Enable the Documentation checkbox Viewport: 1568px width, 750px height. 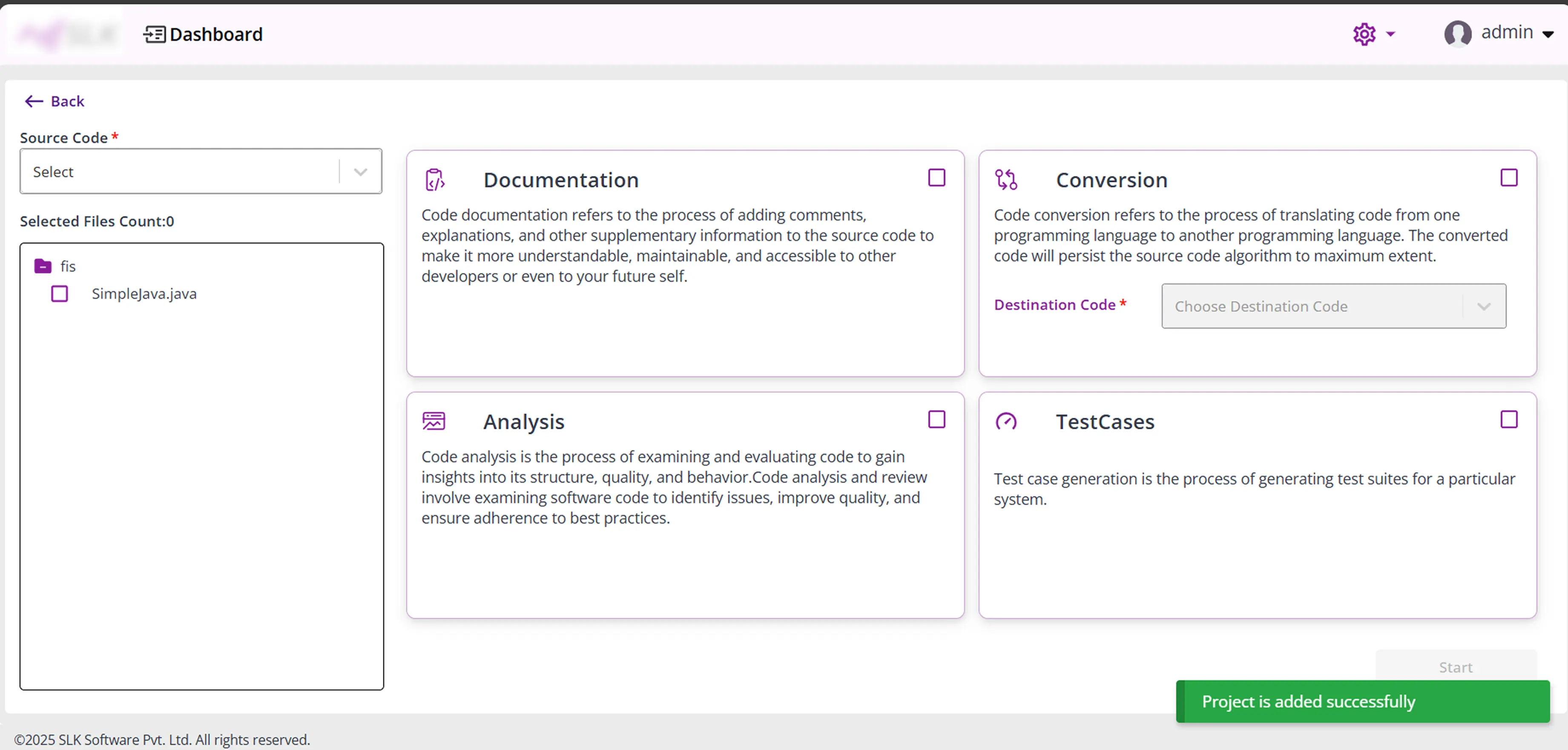(x=936, y=177)
